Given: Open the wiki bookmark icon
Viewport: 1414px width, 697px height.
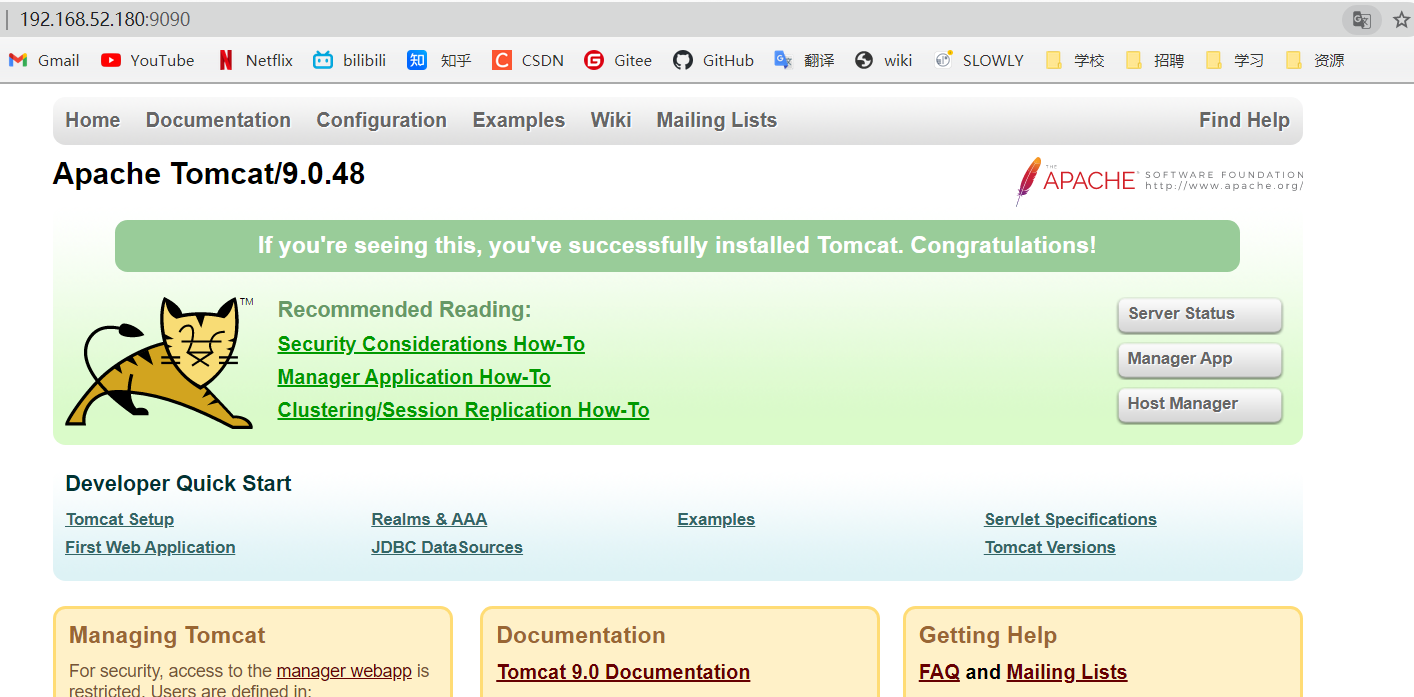Looking at the screenshot, I should [x=864, y=60].
